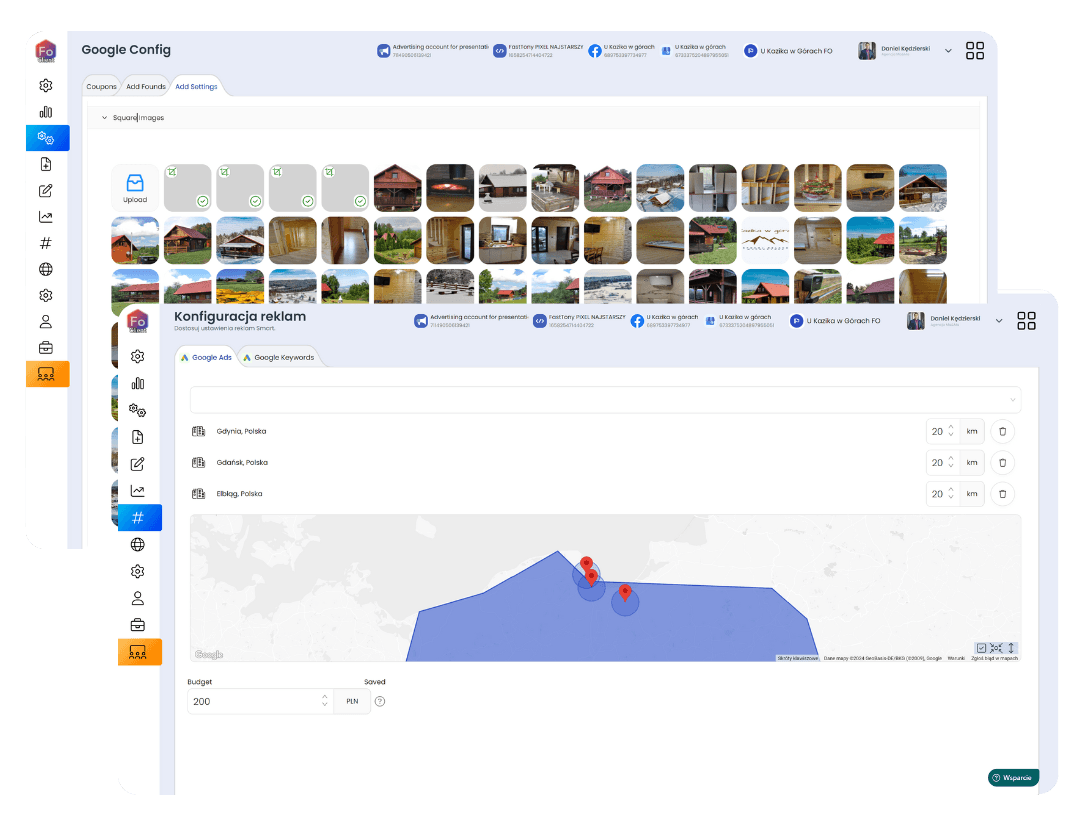The height and width of the screenshot is (819, 1080).
Task: Click 'Zgłoś błąd w mapach' link on map
Action: (994, 659)
